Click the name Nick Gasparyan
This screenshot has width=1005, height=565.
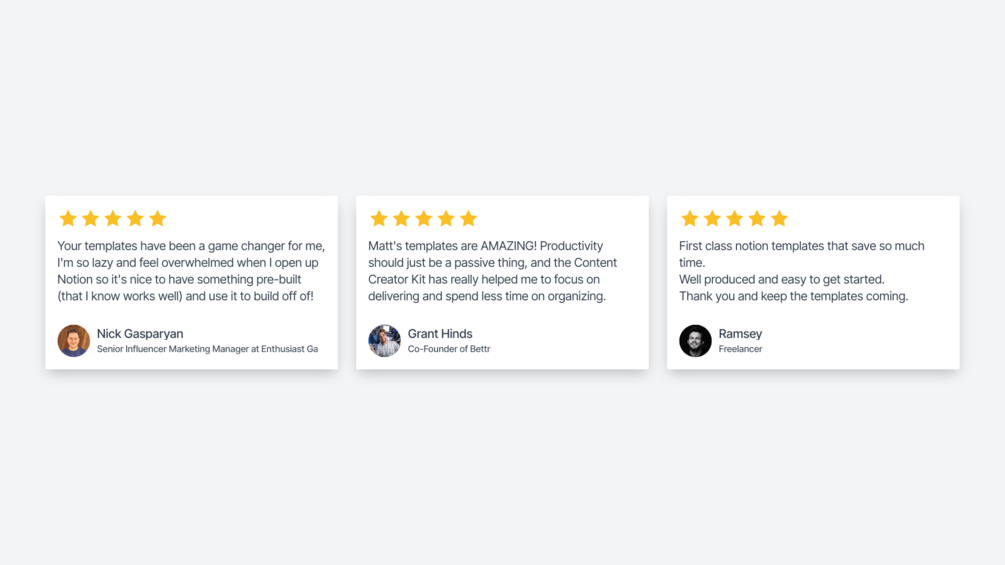pyautogui.click(x=140, y=334)
